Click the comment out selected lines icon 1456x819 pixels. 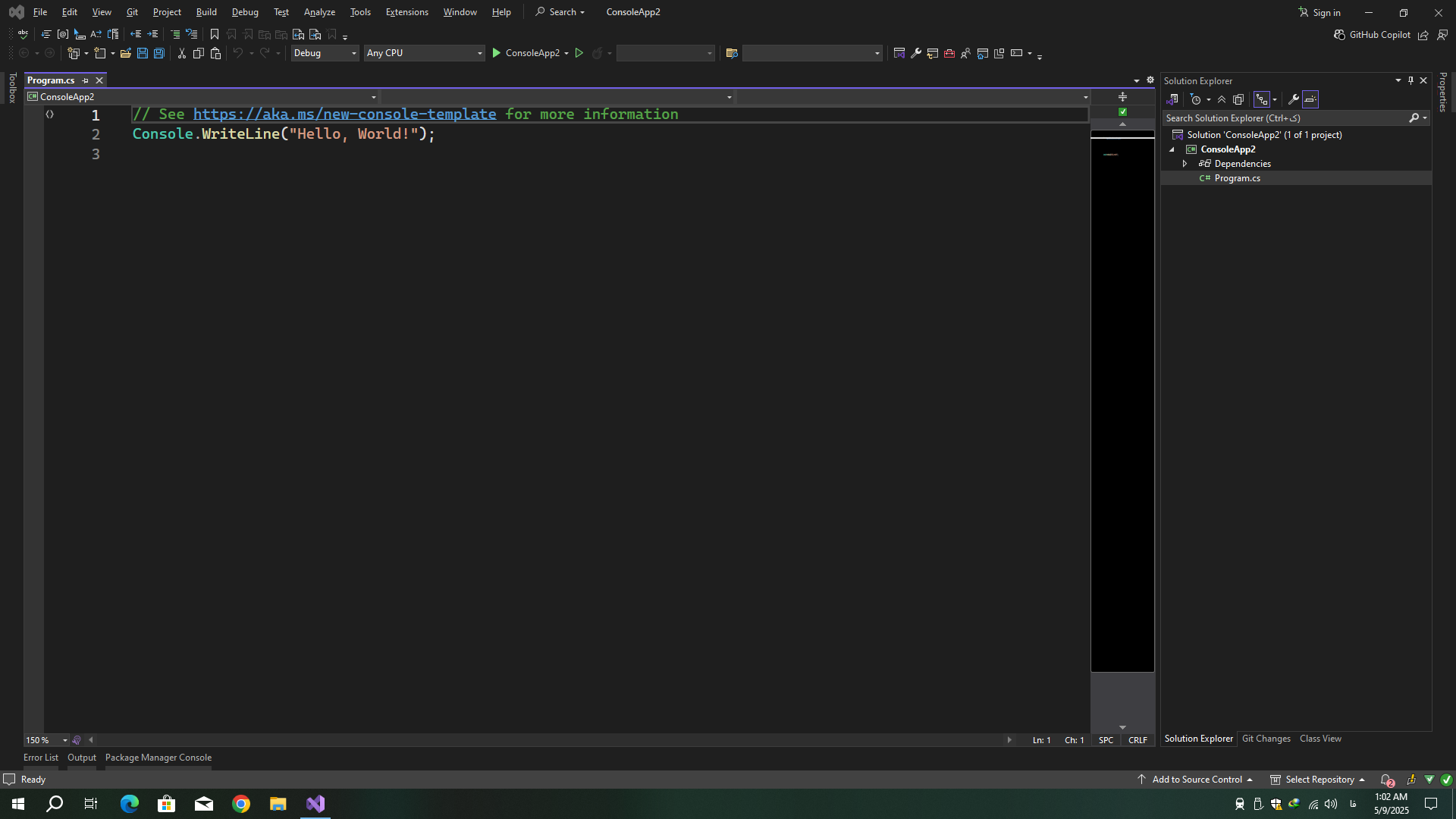175,34
